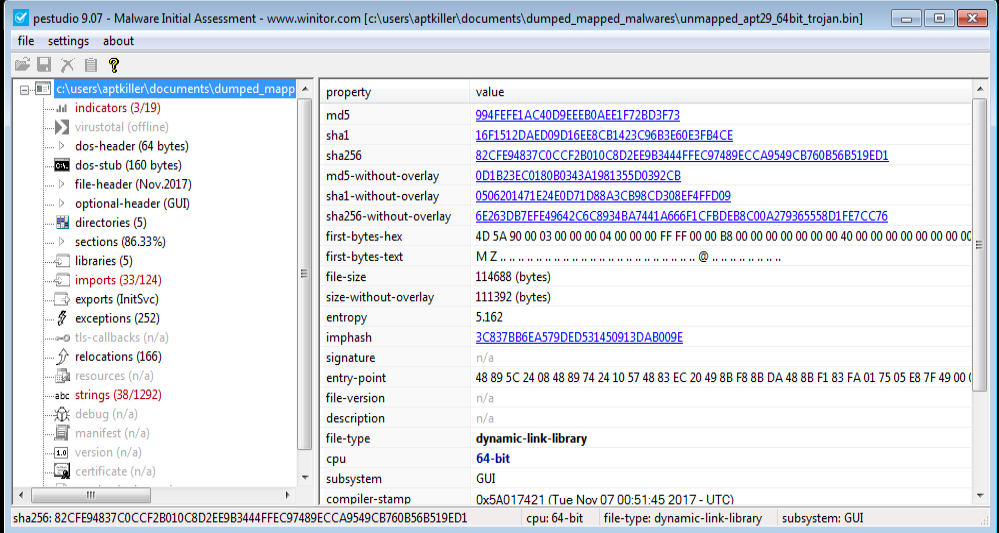
Task: Click the close file X toolbar icon
Action: pos(68,64)
